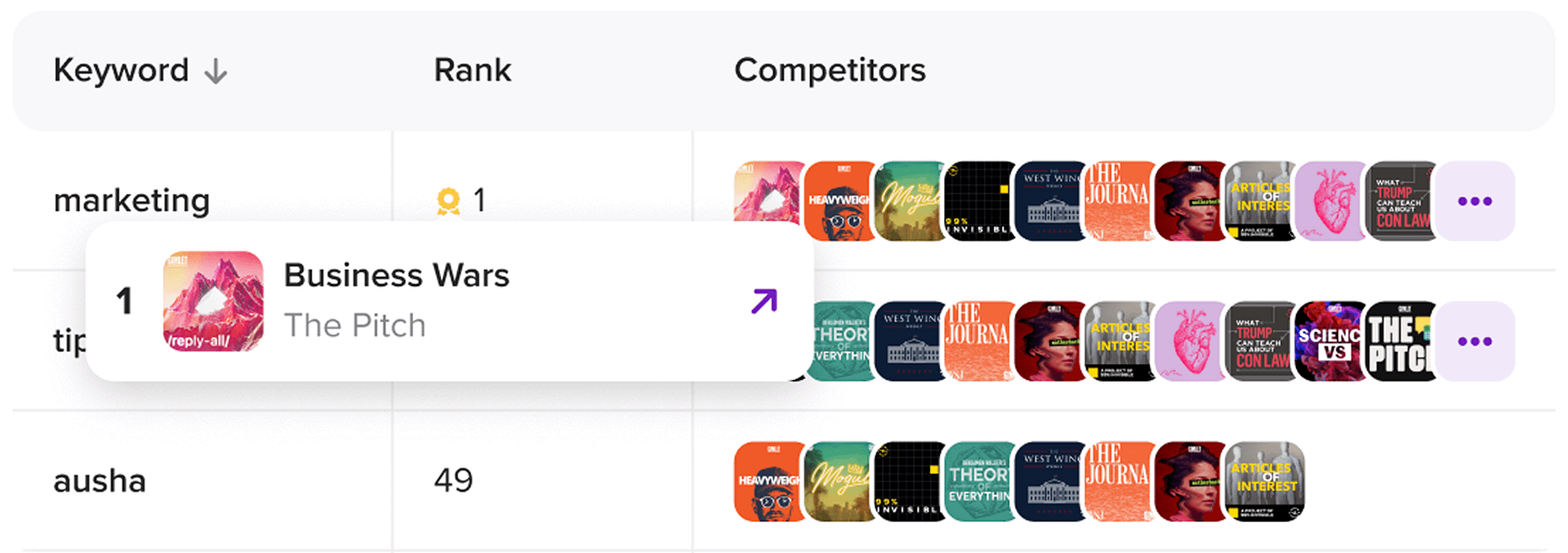1568x553 pixels.
Task: Select the marketing keyword
Action: pyautogui.click(x=131, y=200)
